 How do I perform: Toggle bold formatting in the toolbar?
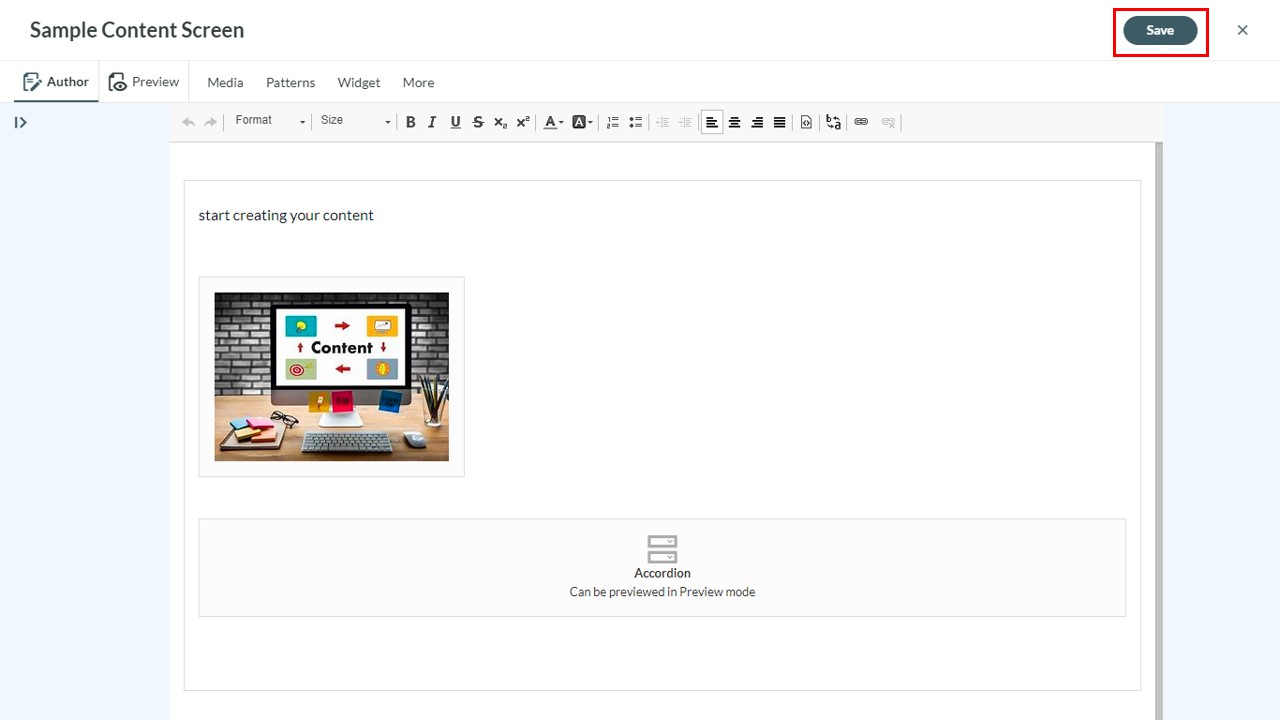(410, 122)
